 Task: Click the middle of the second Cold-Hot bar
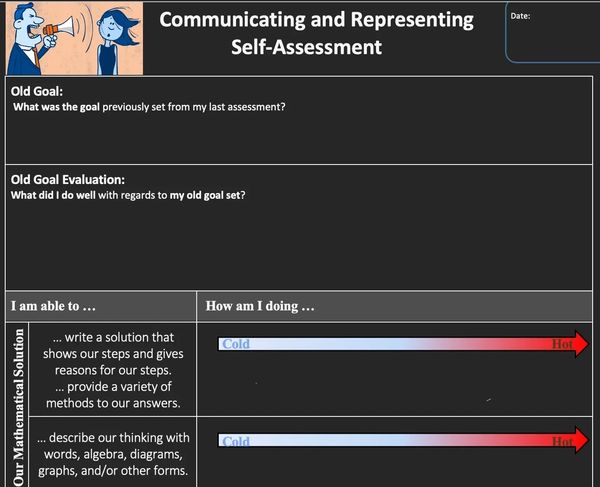(x=403, y=441)
